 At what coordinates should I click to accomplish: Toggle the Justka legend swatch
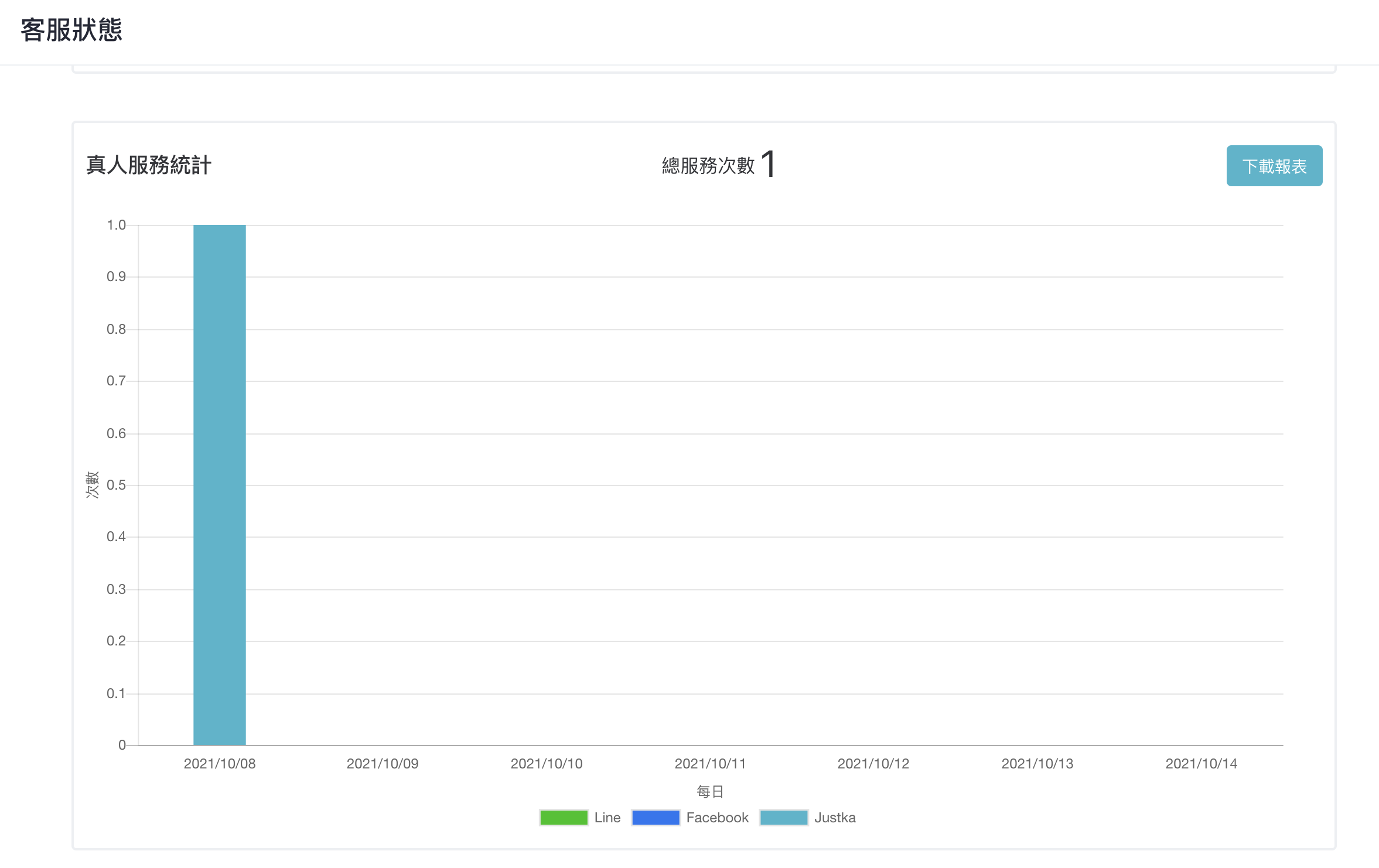784,818
